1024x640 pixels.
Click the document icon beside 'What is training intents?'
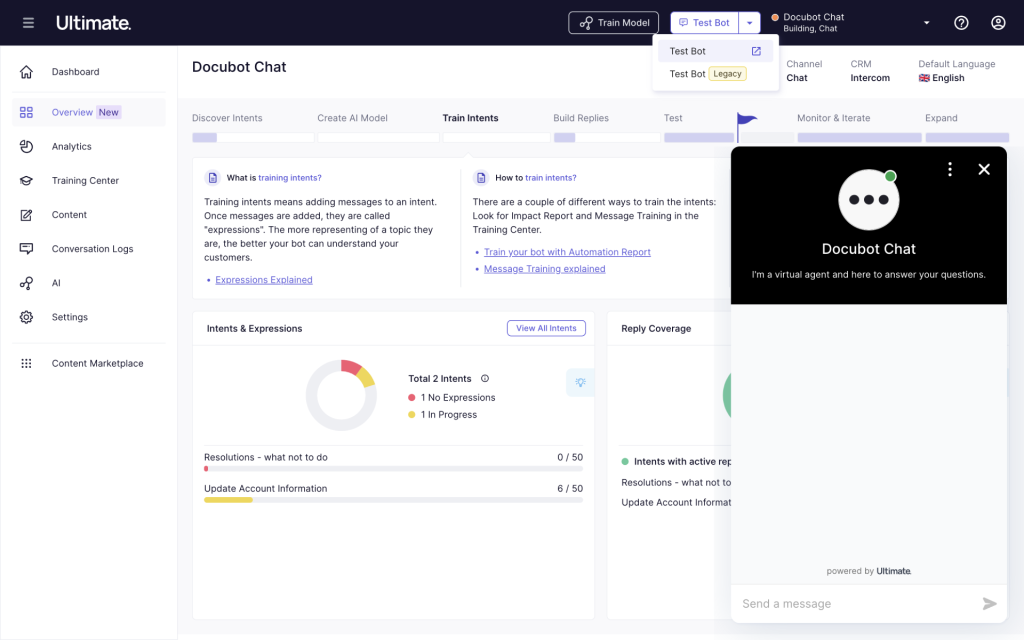pyautogui.click(x=212, y=178)
